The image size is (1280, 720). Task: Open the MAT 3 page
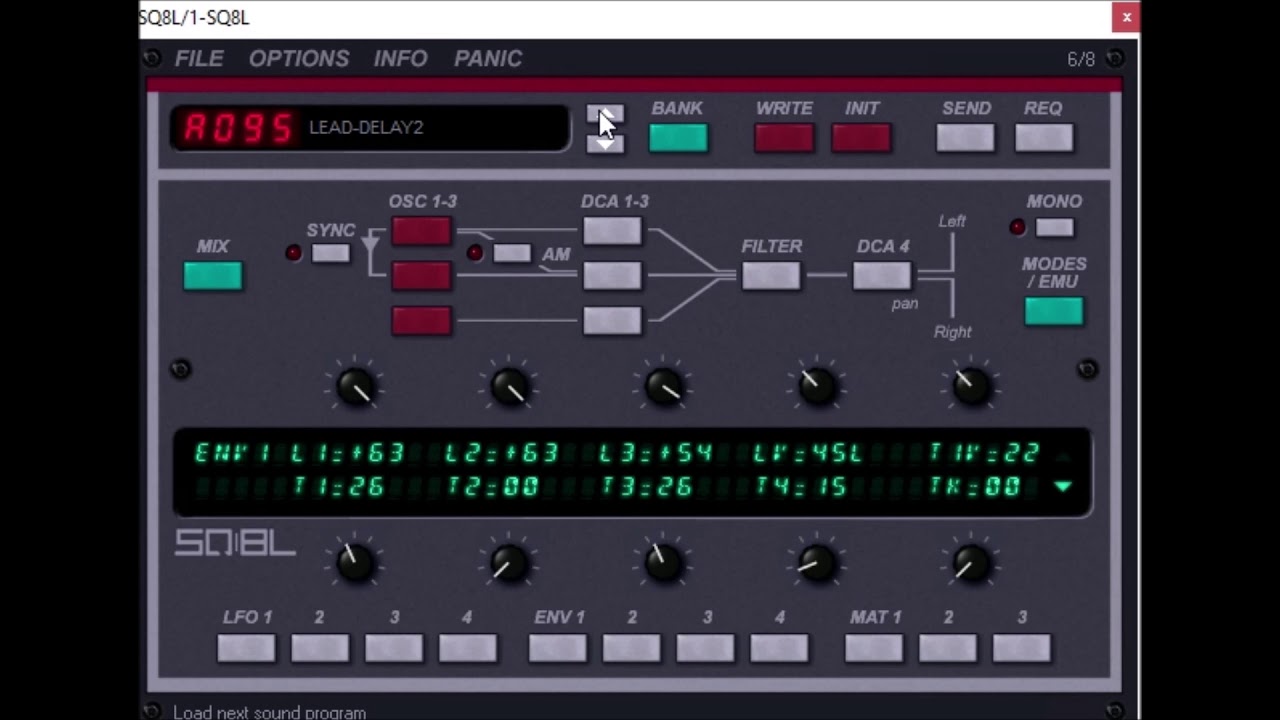click(1022, 648)
